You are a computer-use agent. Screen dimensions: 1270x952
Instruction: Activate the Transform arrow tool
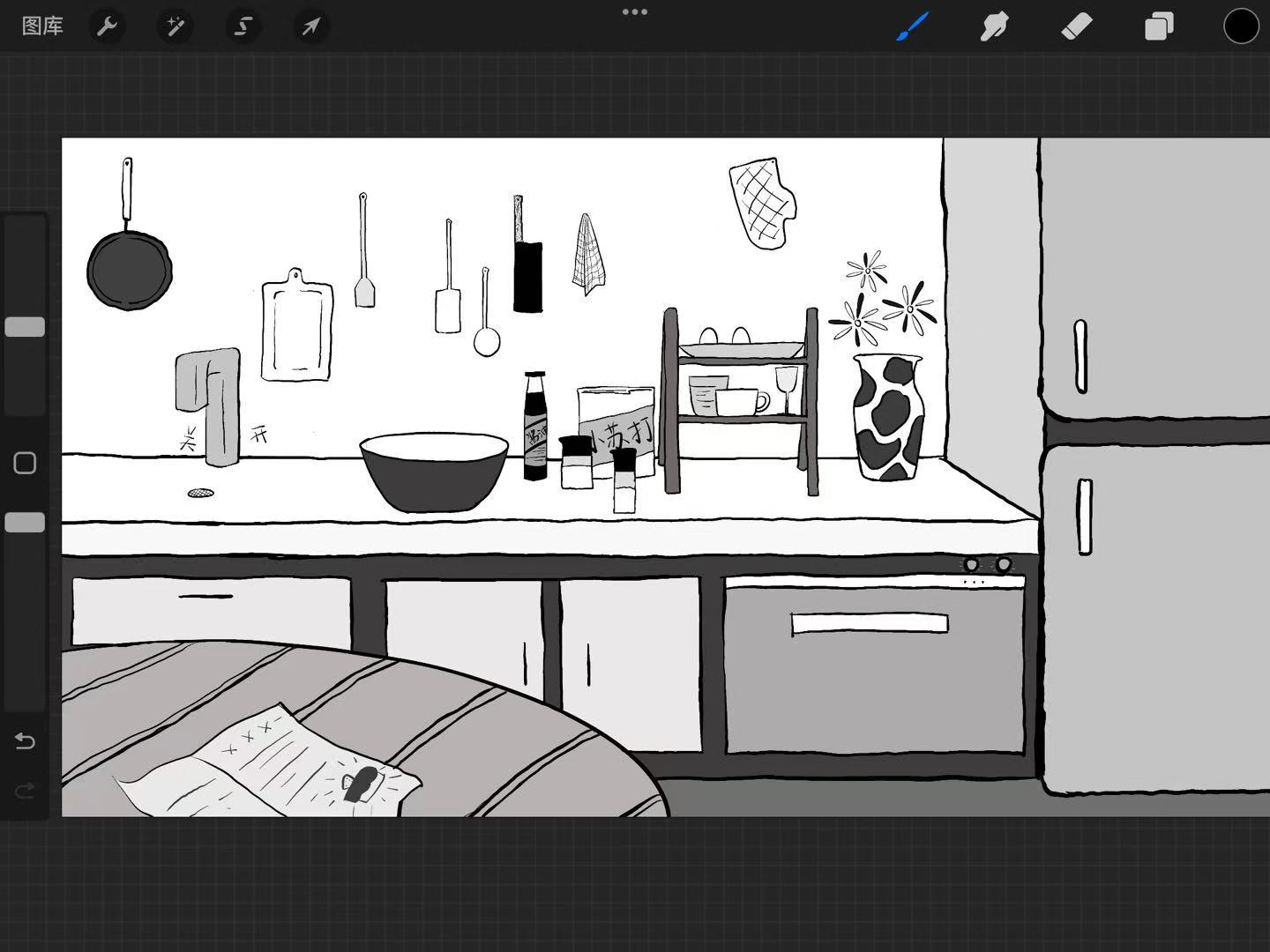[x=310, y=26]
